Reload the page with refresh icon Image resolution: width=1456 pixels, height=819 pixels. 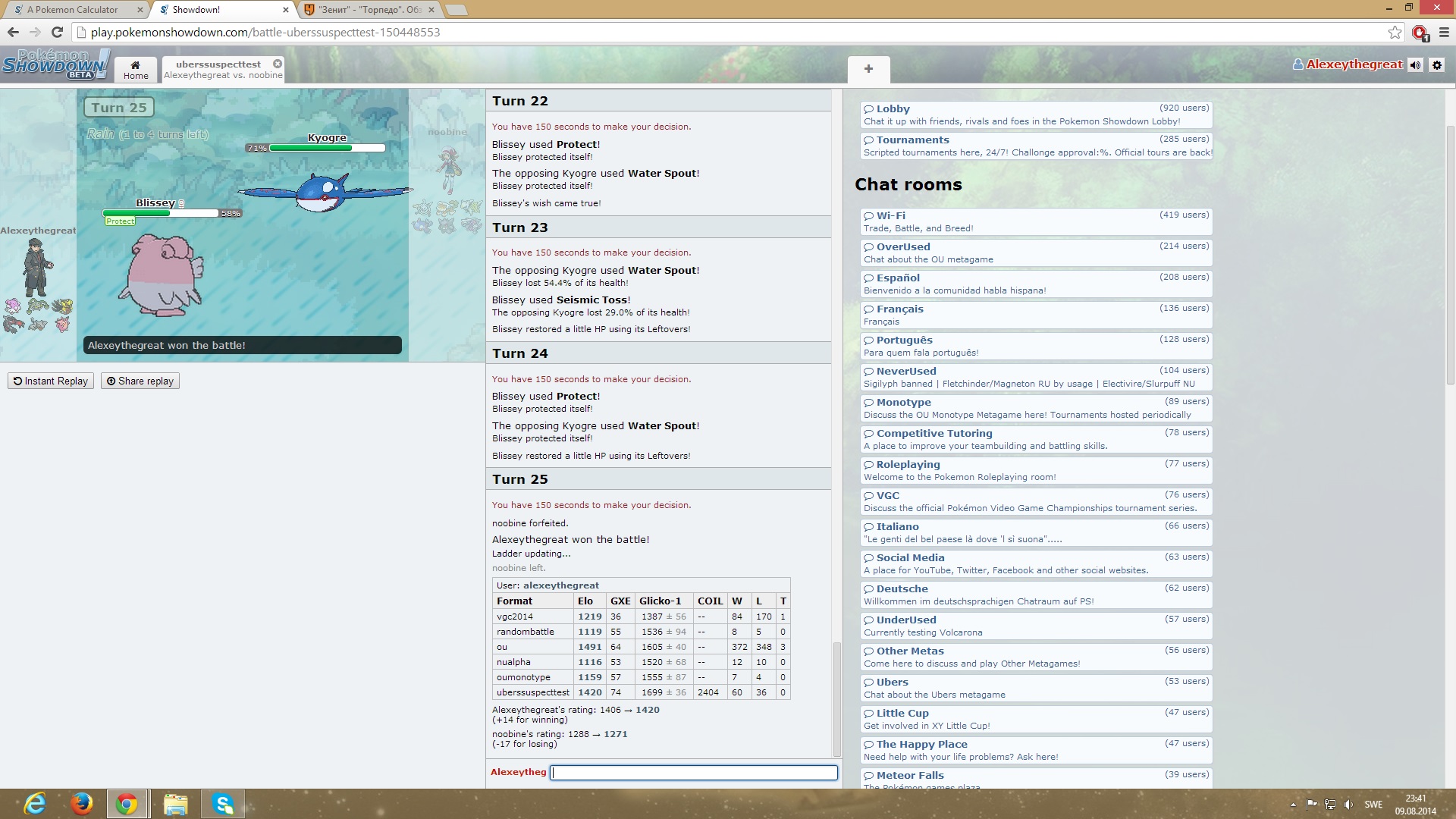pos(57,32)
